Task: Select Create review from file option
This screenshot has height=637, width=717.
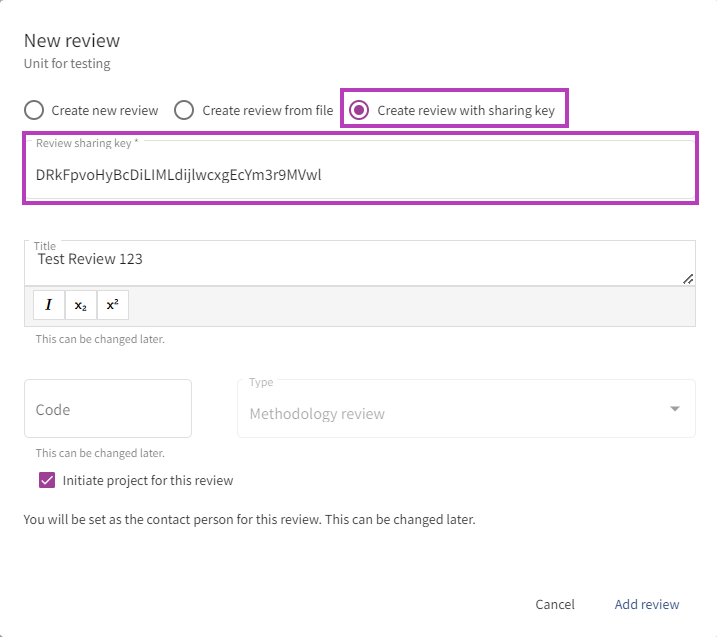Action: pyautogui.click(x=184, y=110)
